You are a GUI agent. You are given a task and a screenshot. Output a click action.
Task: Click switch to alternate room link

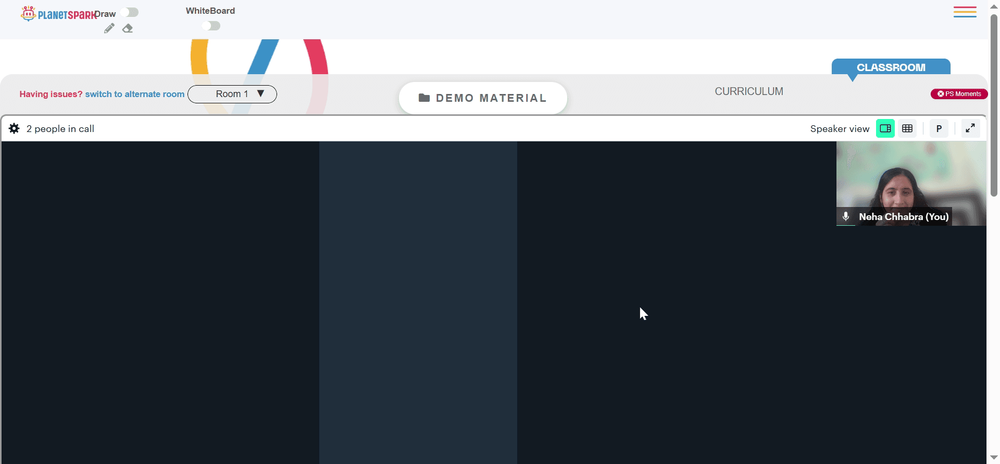tap(135, 94)
